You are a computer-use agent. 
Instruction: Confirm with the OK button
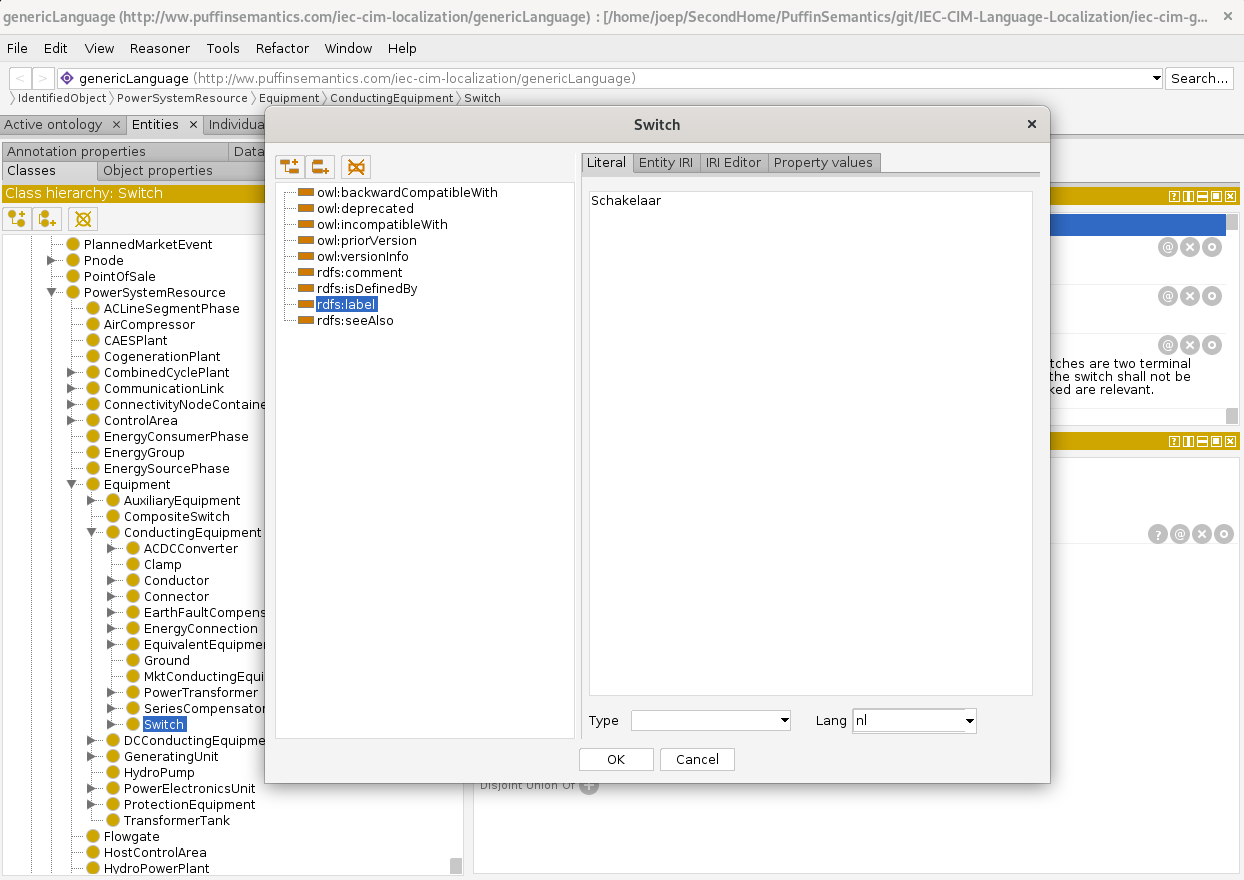tap(616, 759)
